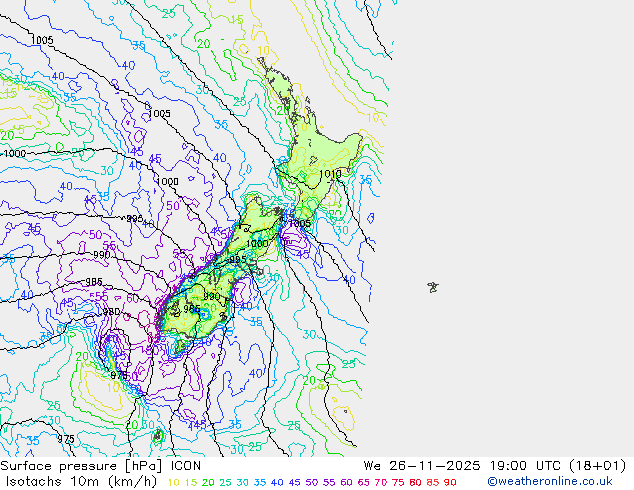Open the ©weatheronline.co.uk credit link
The image size is (634, 490).
click(x=550, y=482)
